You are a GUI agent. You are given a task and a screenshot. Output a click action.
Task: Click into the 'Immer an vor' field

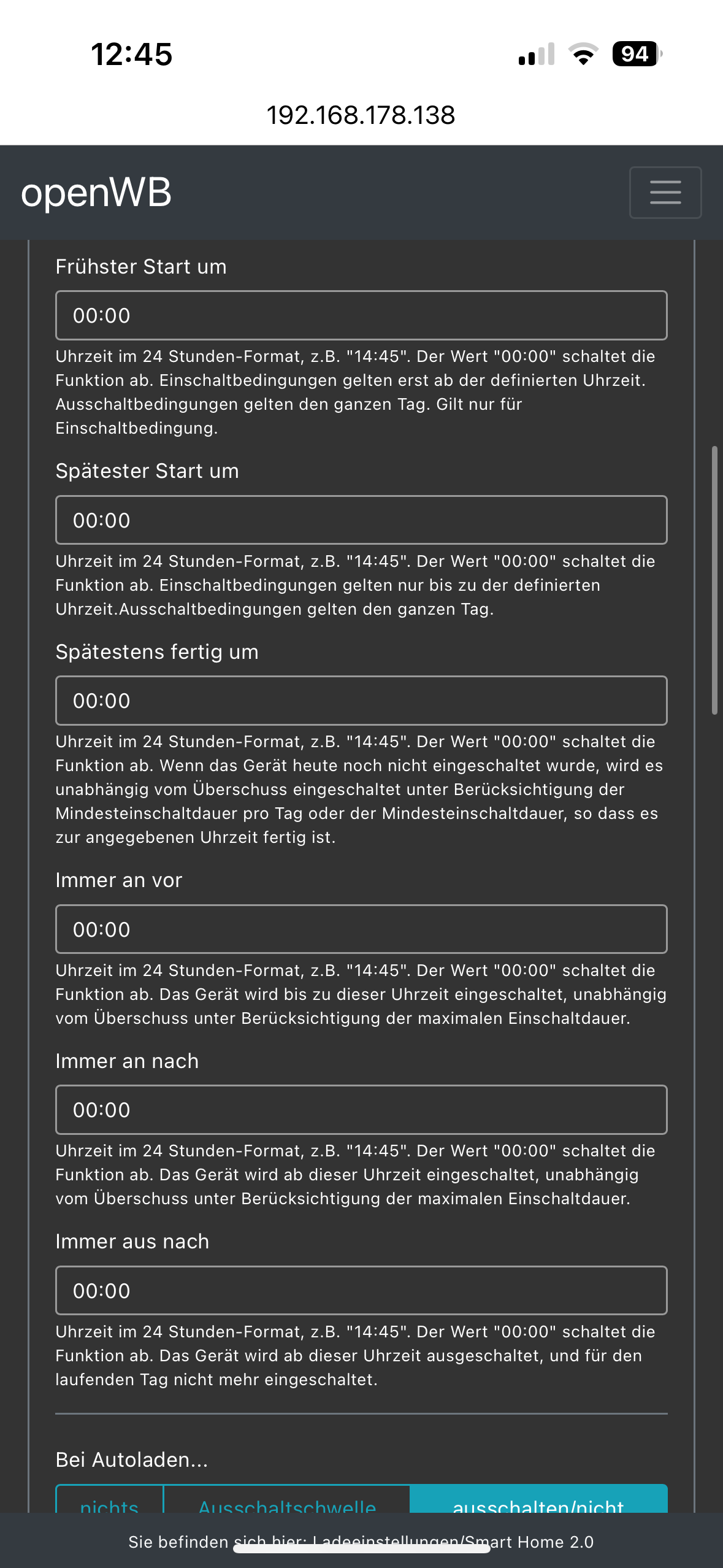tap(361, 929)
